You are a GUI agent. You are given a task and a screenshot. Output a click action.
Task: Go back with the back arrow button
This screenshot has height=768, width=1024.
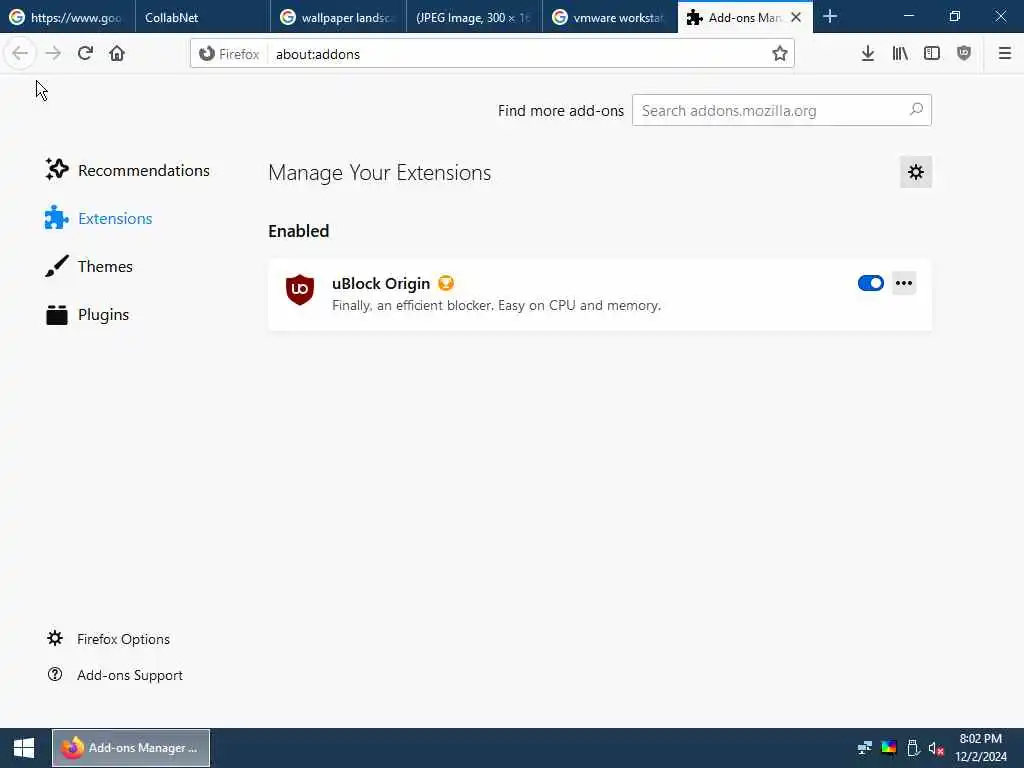pyautogui.click(x=20, y=54)
